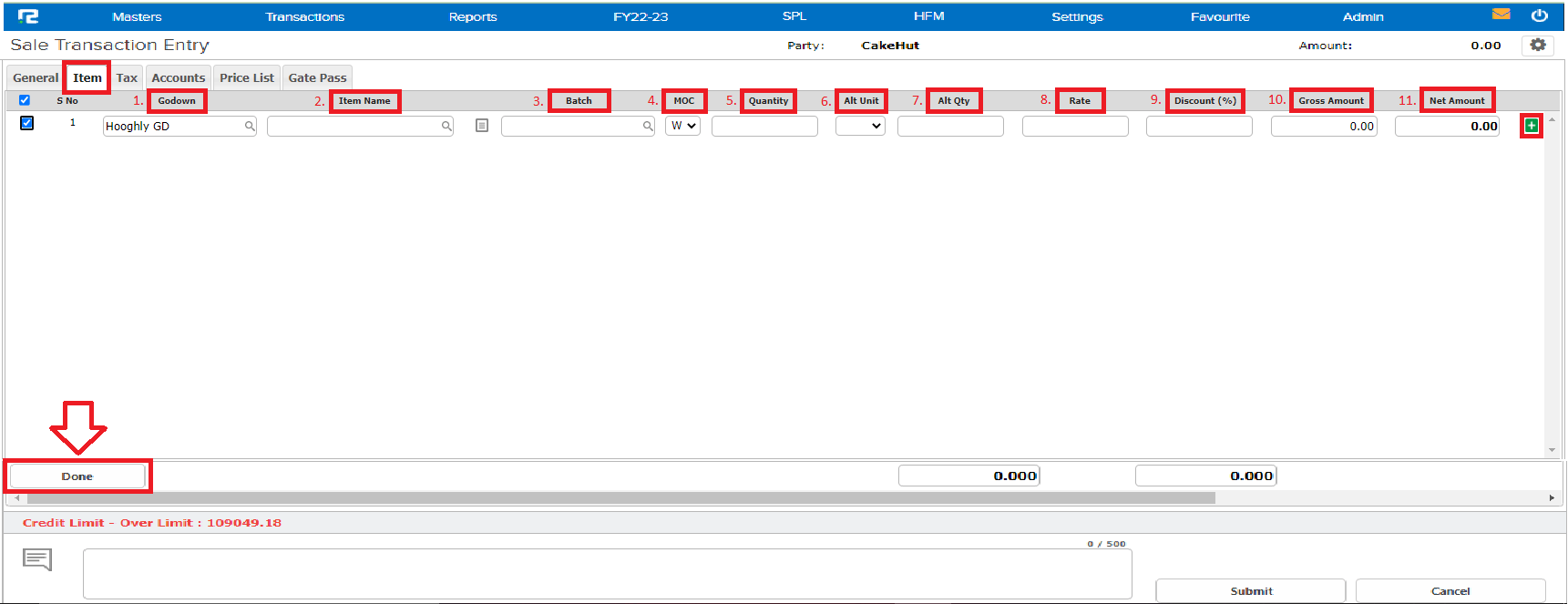
Task: Click the Credit Limit over limit message
Action: (x=152, y=523)
